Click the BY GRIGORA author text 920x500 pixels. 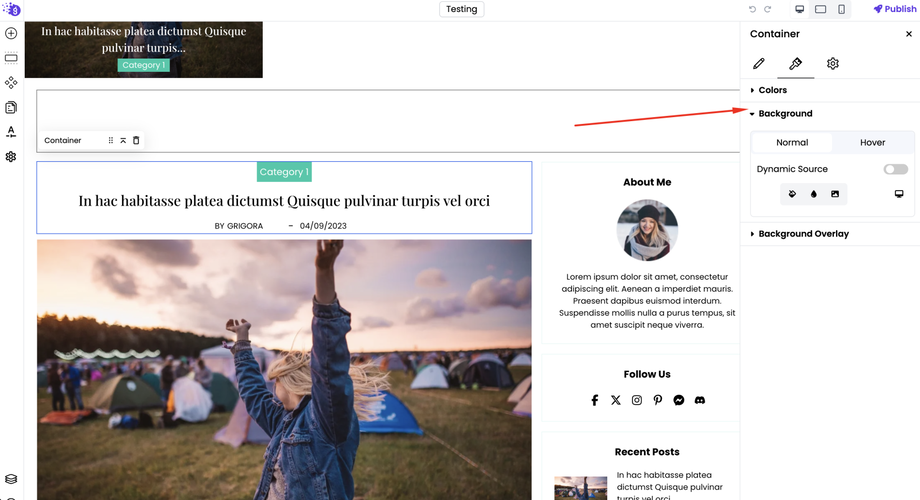[x=239, y=226]
